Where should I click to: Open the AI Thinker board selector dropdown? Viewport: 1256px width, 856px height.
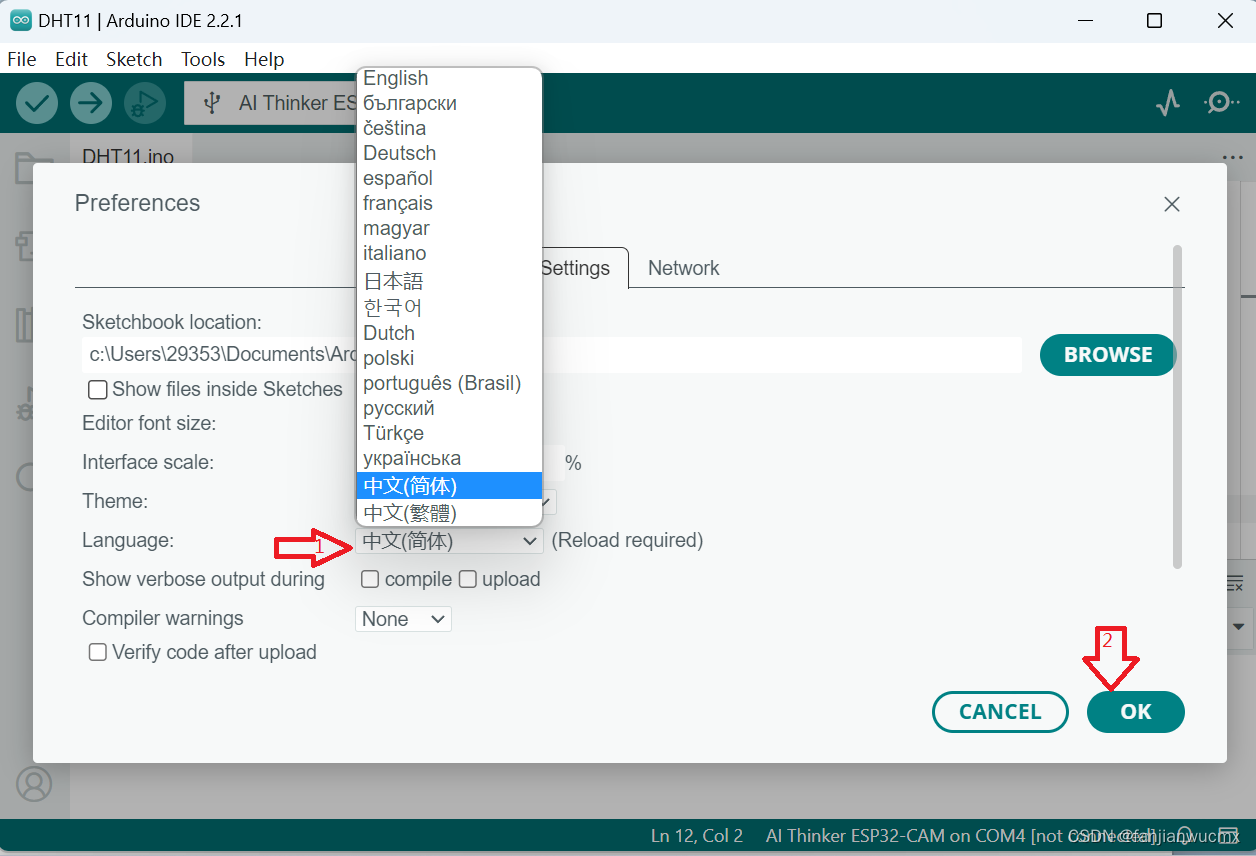pos(272,103)
